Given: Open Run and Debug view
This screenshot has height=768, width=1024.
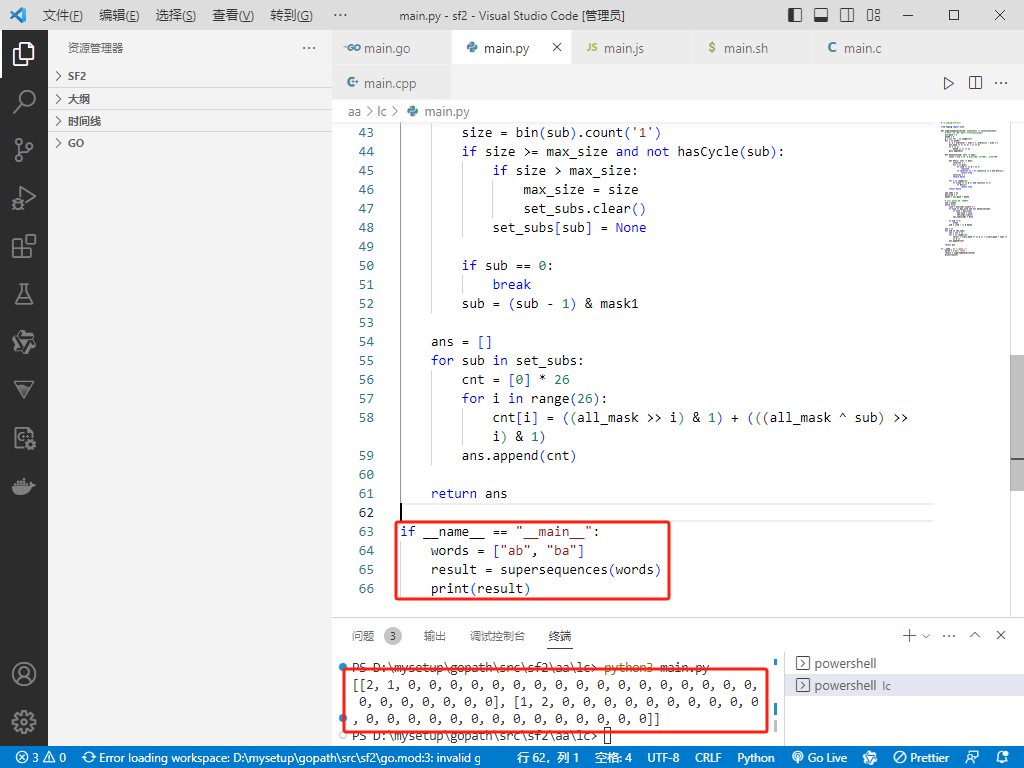Looking at the screenshot, I should (x=24, y=198).
